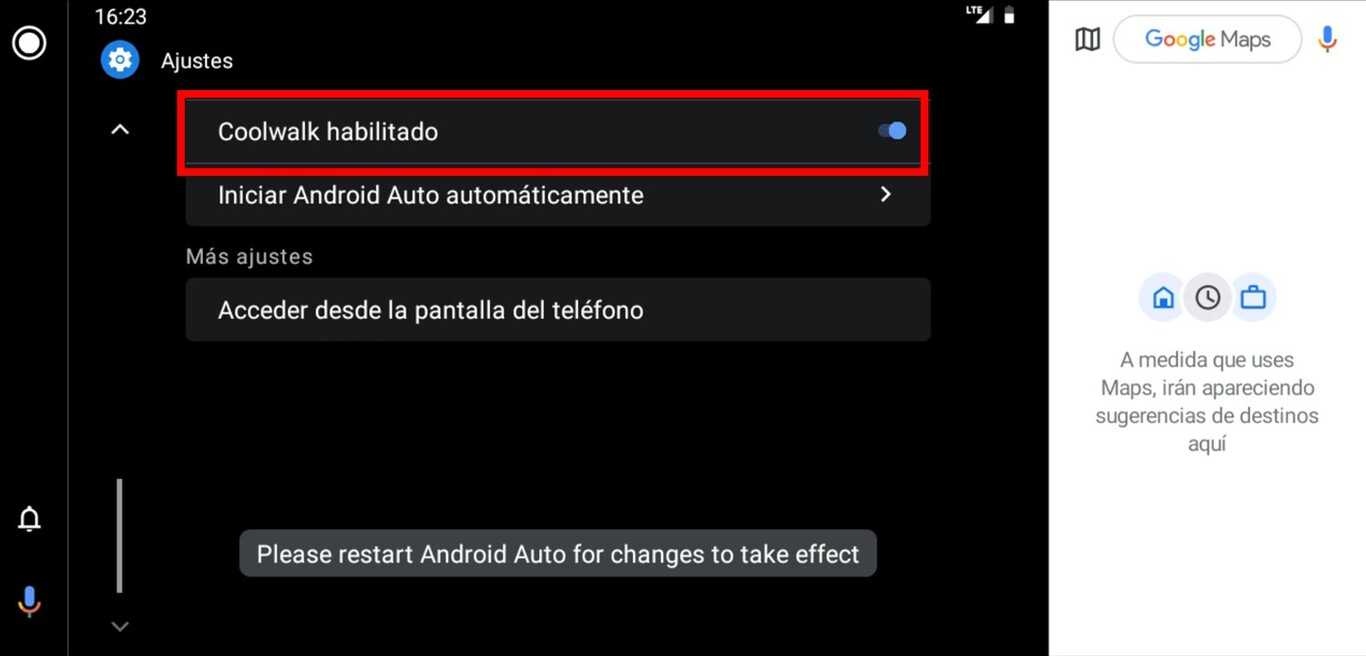
Task: Open Iniciar Android Auto automáticamente setting
Action: click(x=558, y=195)
